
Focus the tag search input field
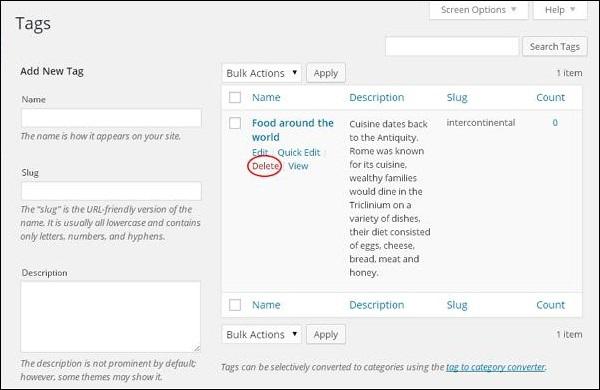pyautogui.click(x=452, y=47)
